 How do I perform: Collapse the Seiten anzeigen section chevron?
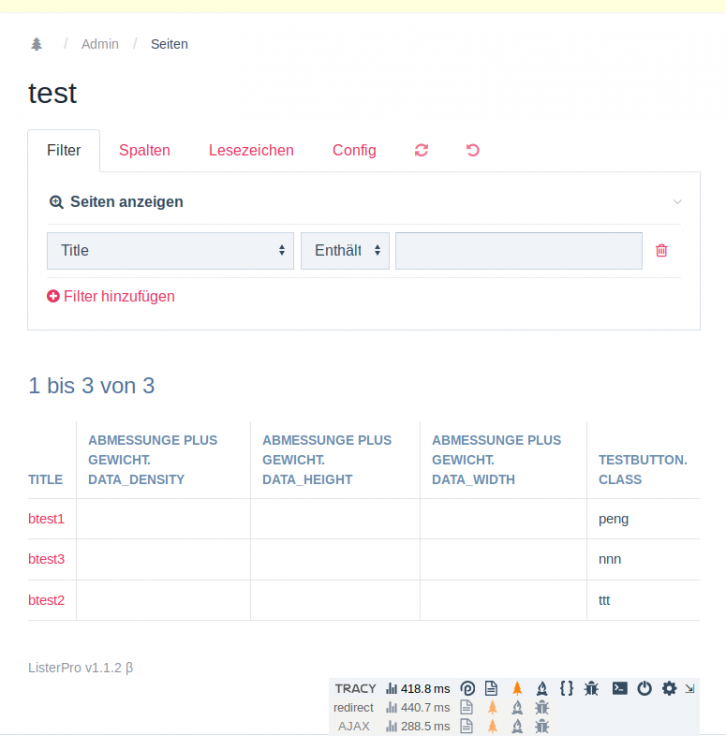(x=677, y=202)
